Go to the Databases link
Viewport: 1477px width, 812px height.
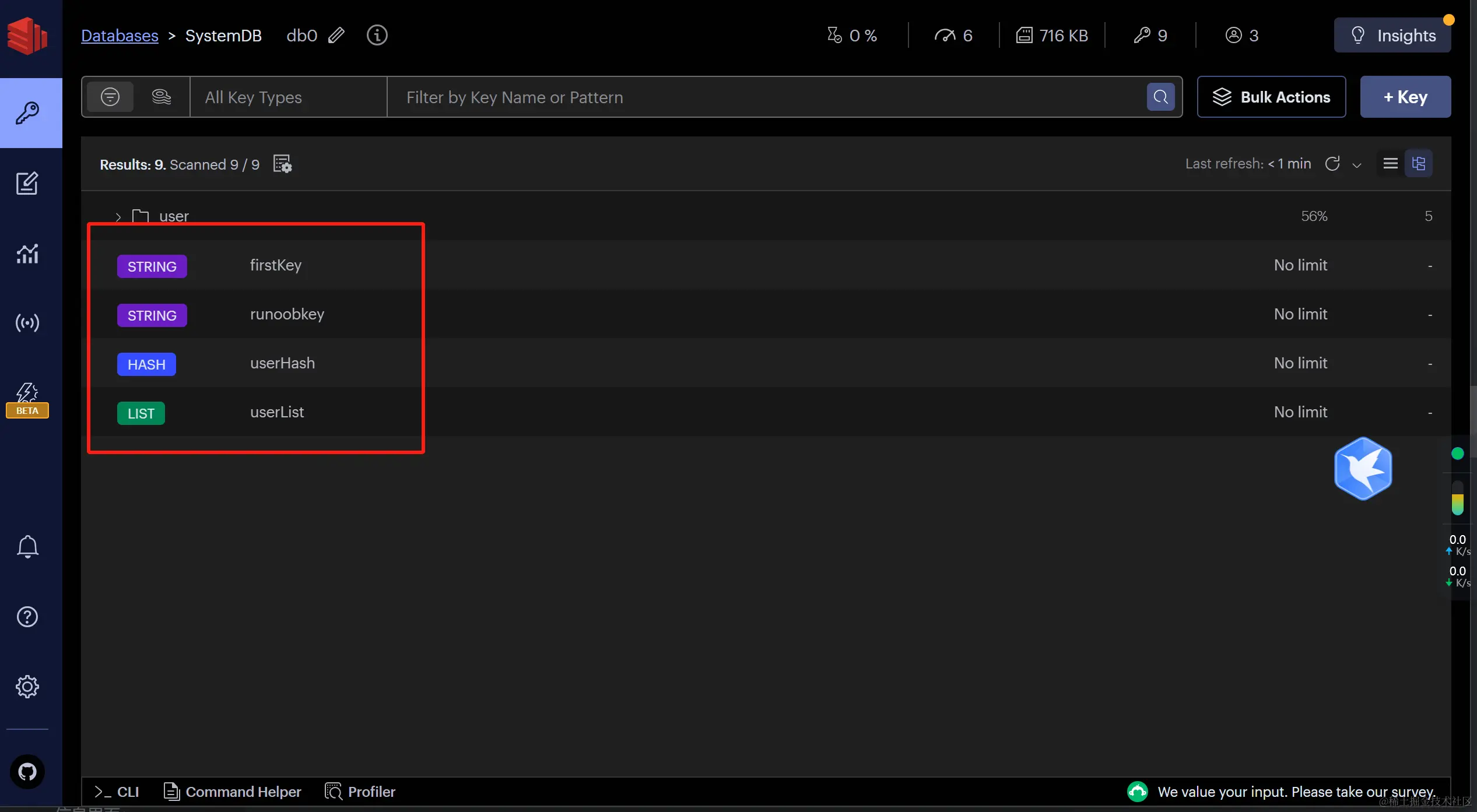120,36
